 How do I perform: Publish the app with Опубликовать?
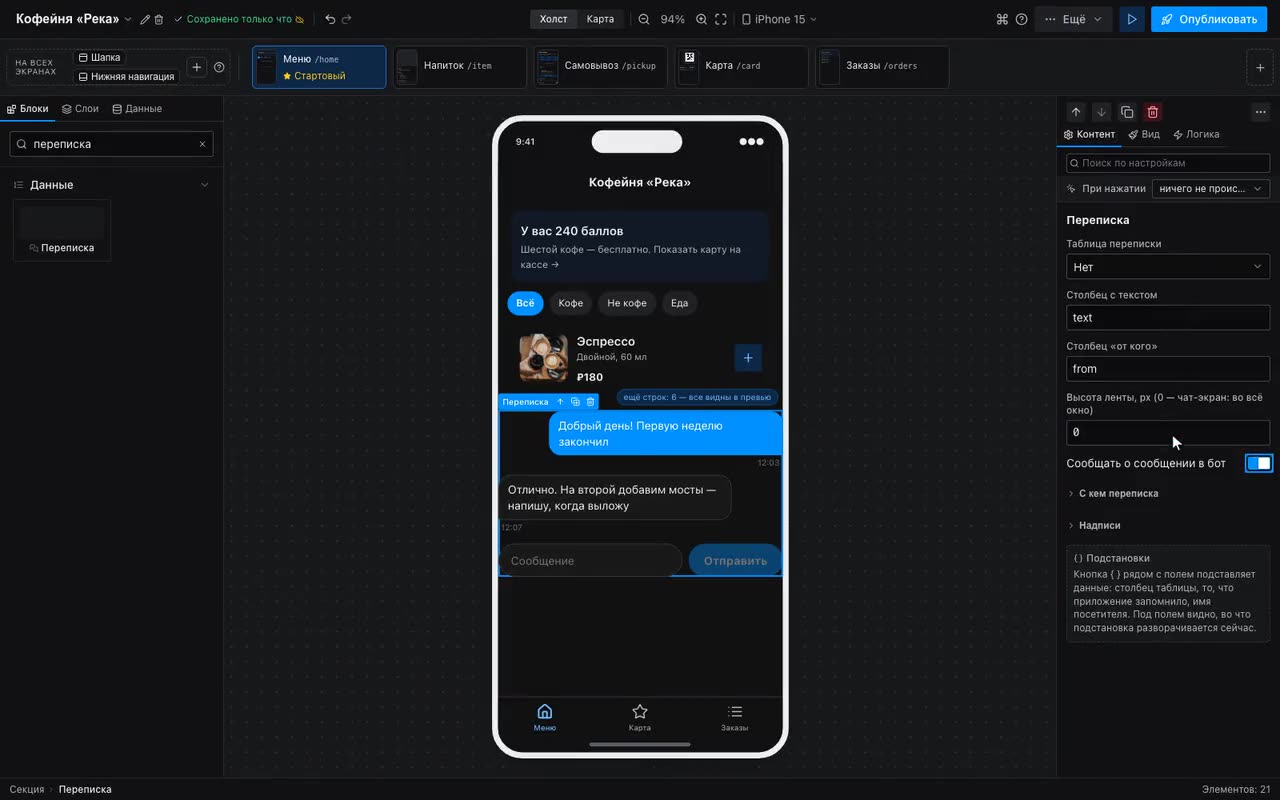click(1209, 19)
